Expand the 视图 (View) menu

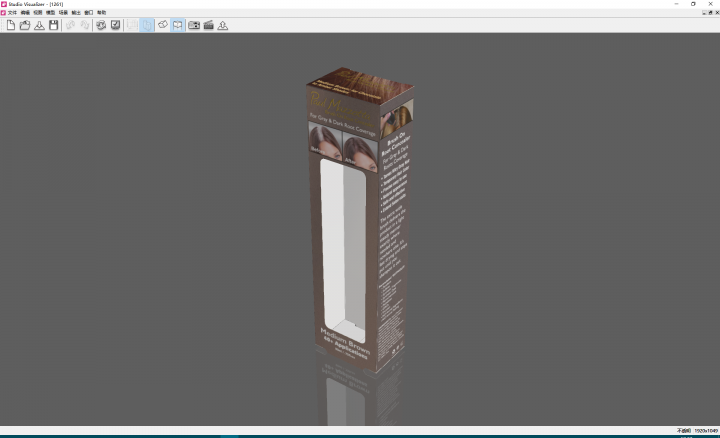[38, 12]
